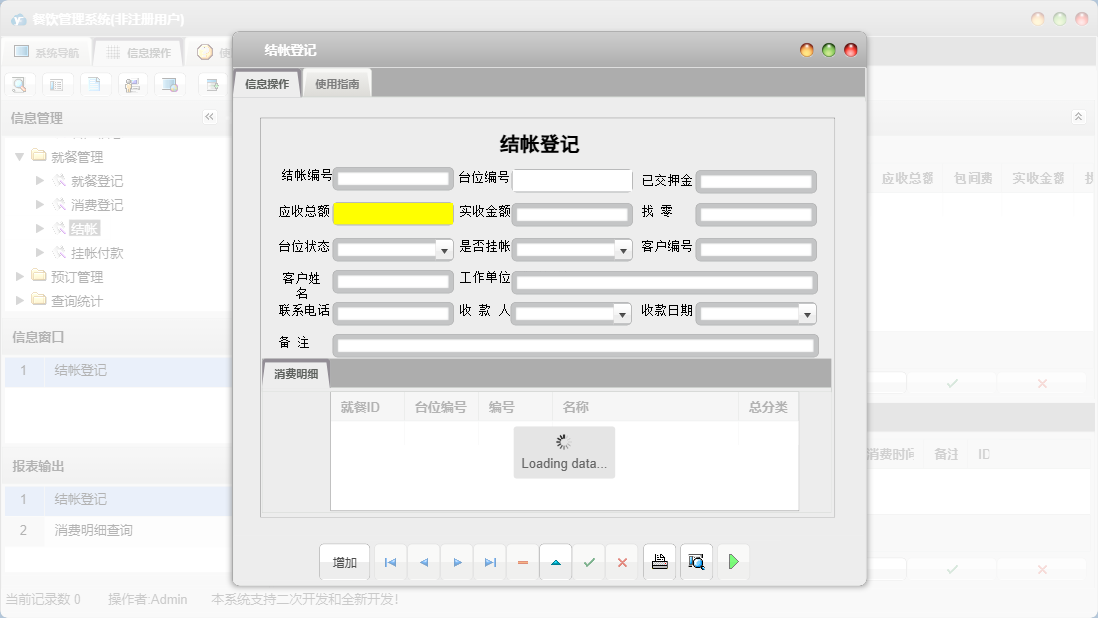Open the 台位状态 dropdown
Viewport: 1098px width, 618px height.
click(445, 249)
